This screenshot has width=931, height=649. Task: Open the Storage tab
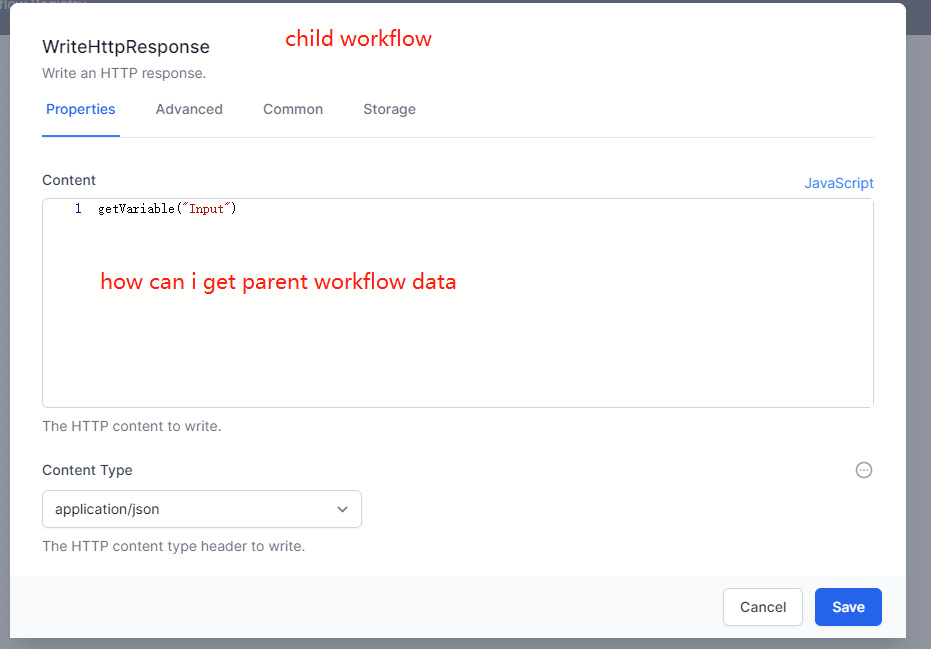pos(389,109)
